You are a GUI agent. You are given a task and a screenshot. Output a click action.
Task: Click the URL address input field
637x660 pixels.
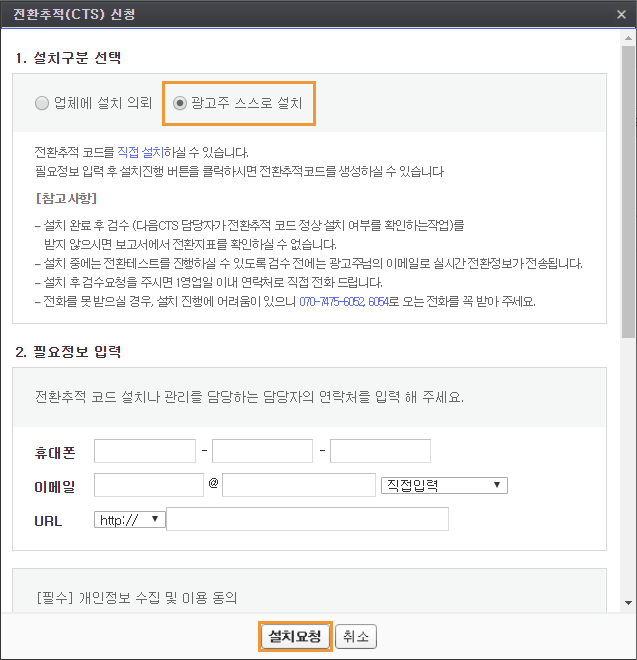[307, 519]
